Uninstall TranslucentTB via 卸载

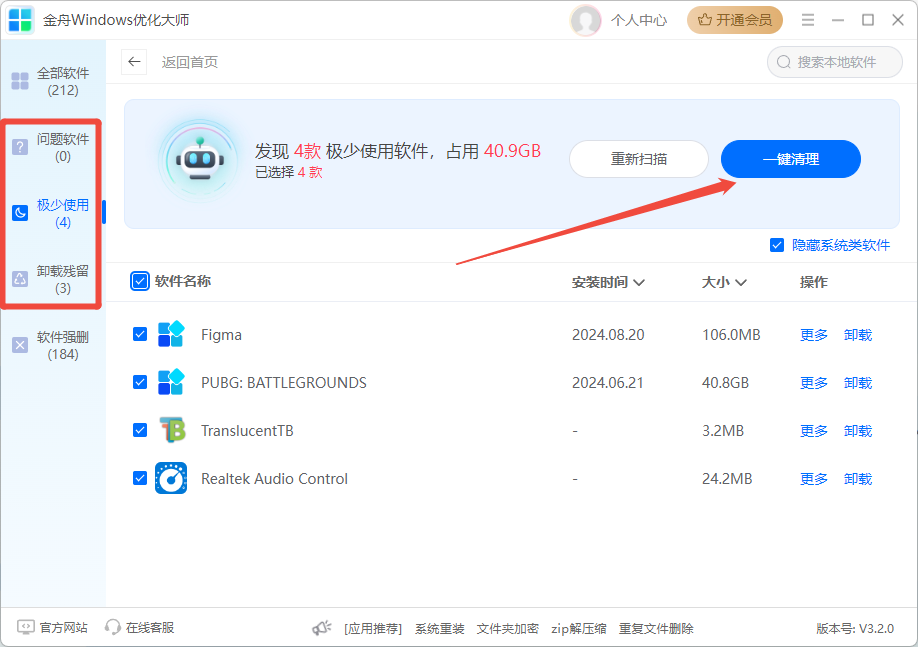tap(858, 431)
